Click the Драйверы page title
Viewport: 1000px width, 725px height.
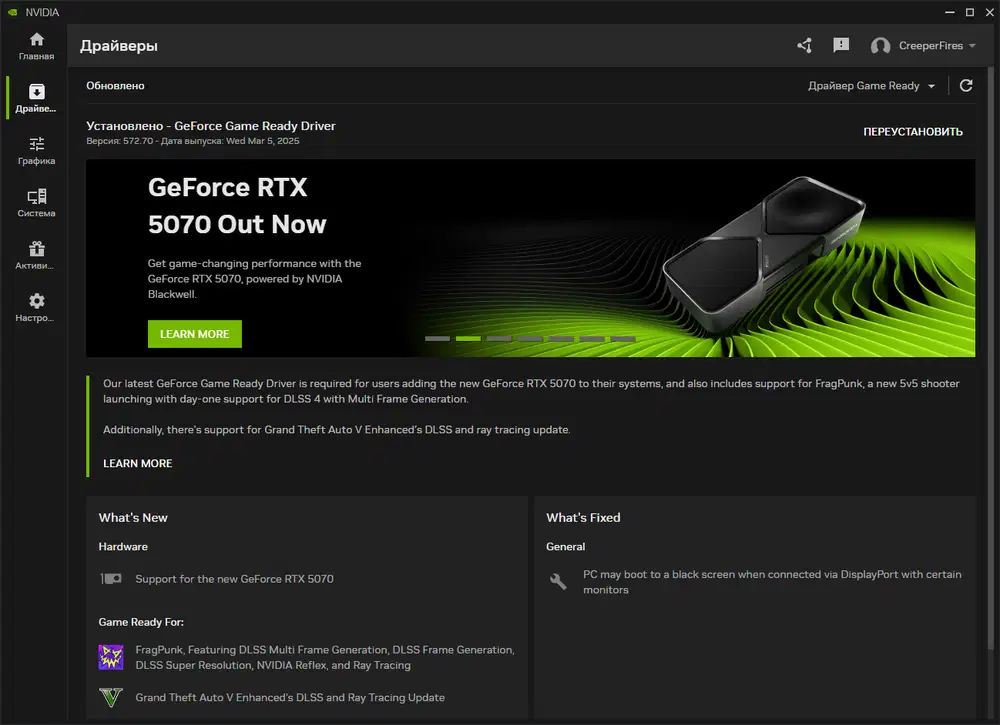pyautogui.click(x=119, y=46)
